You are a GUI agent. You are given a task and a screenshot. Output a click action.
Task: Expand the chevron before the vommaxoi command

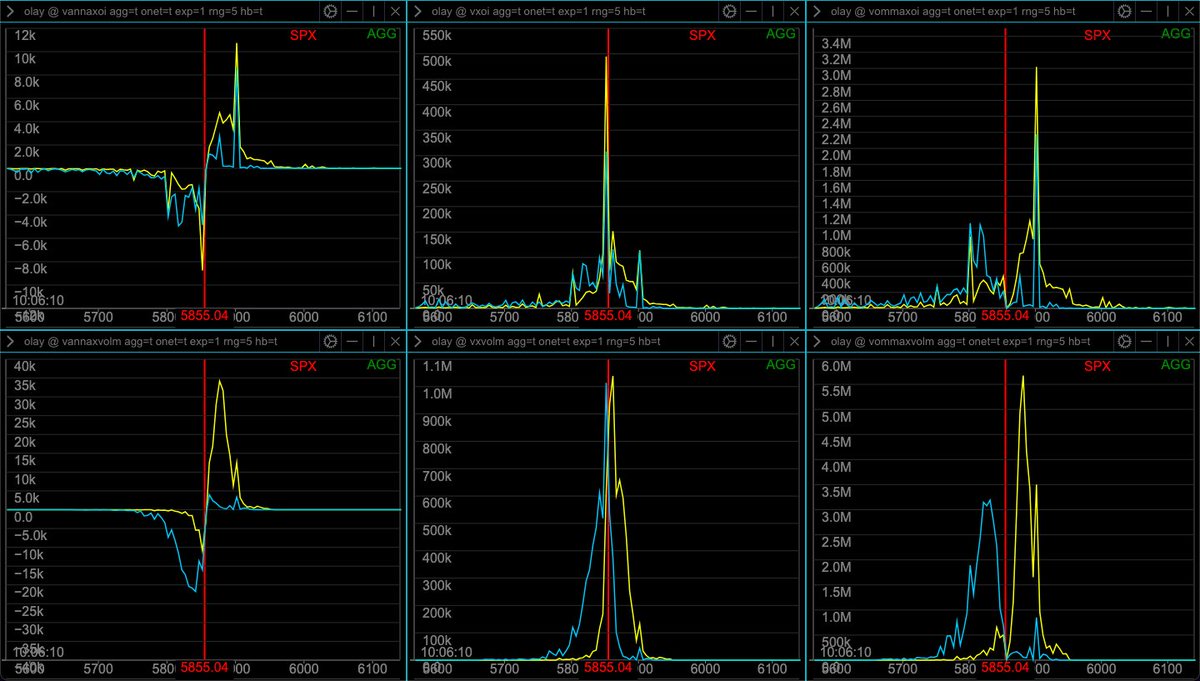point(816,11)
